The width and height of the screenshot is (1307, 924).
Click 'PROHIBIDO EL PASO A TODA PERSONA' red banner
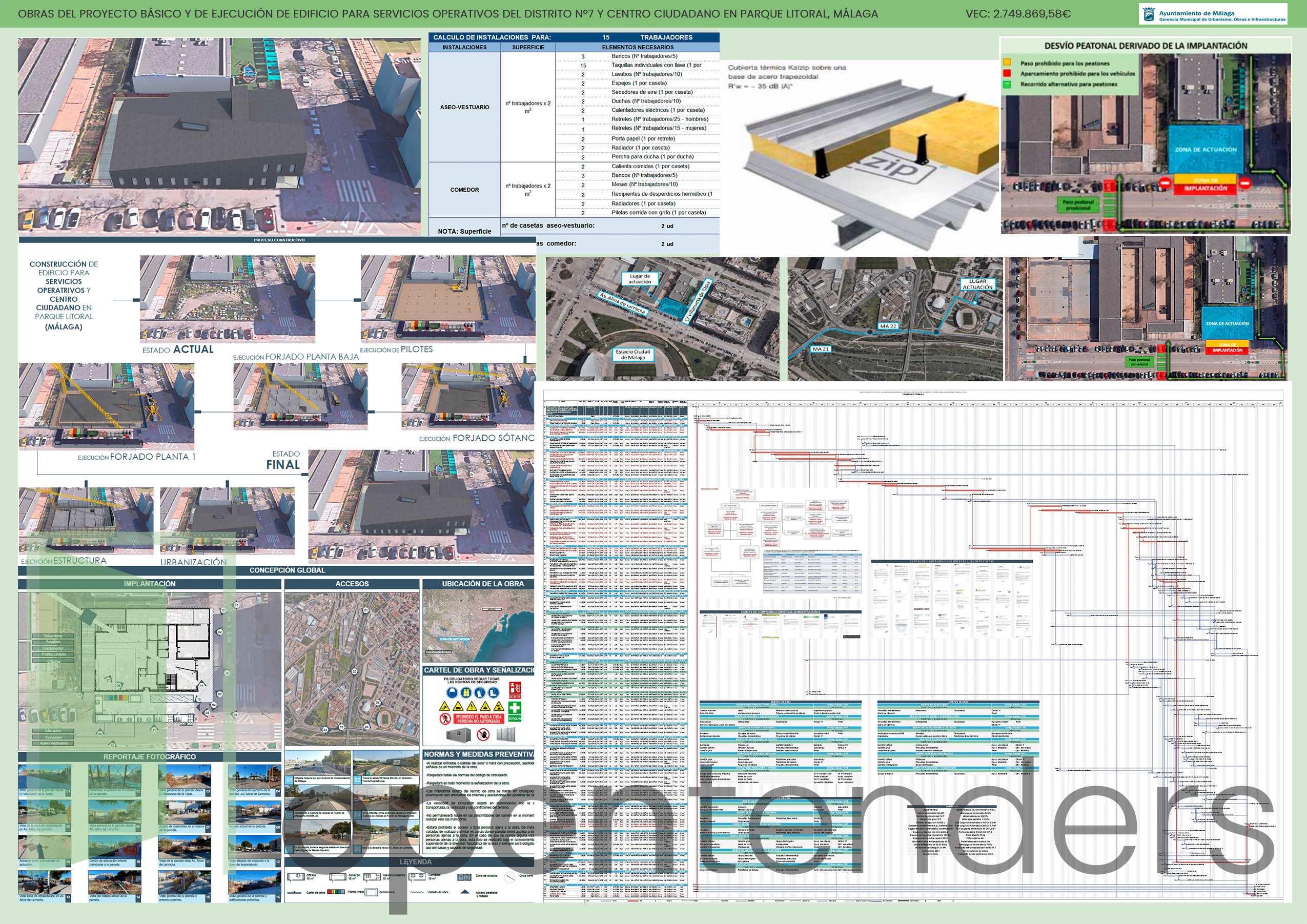pyautogui.click(x=479, y=719)
